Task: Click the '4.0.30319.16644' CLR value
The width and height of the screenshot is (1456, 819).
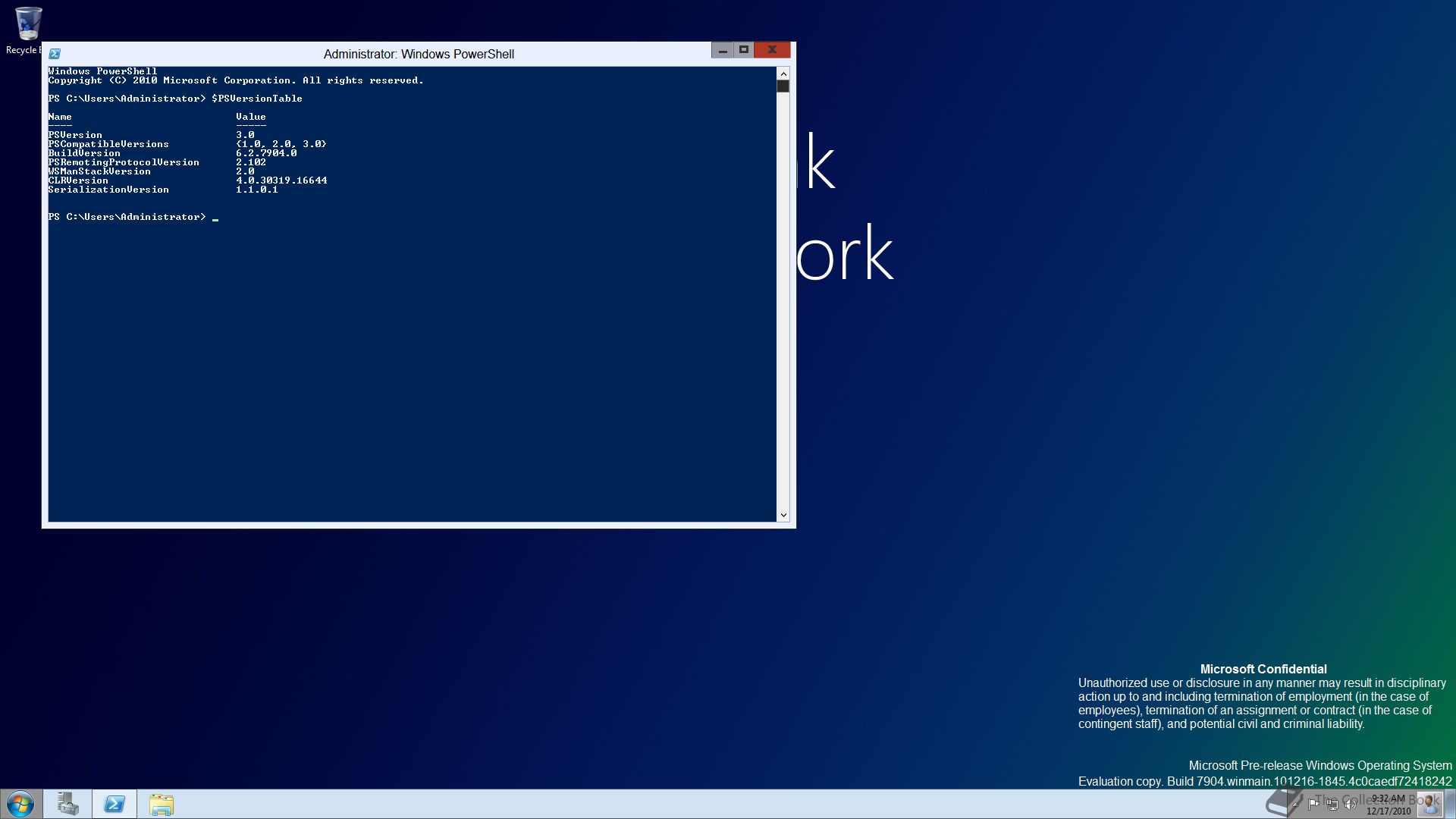Action: [x=281, y=180]
